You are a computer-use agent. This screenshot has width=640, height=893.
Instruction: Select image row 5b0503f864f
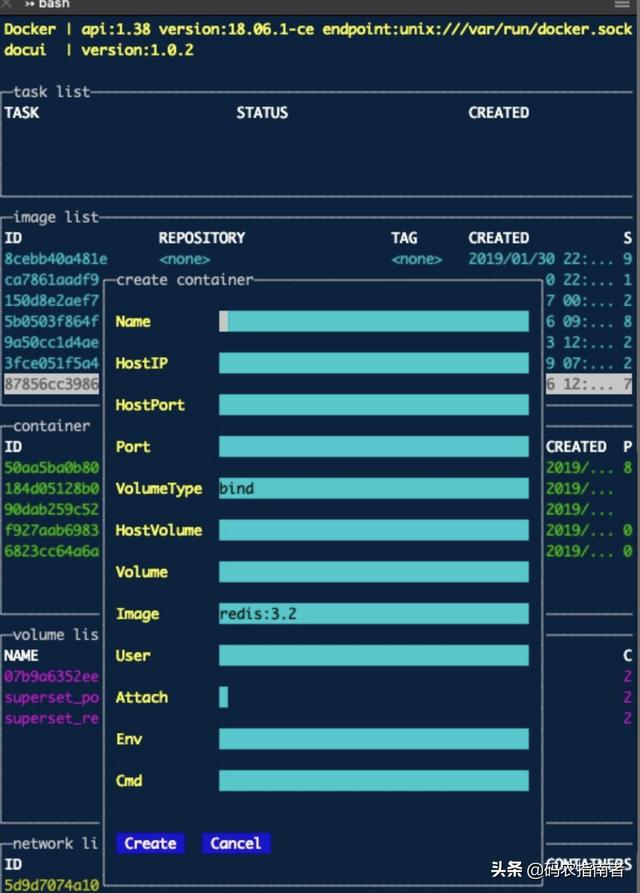[x=52, y=322]
